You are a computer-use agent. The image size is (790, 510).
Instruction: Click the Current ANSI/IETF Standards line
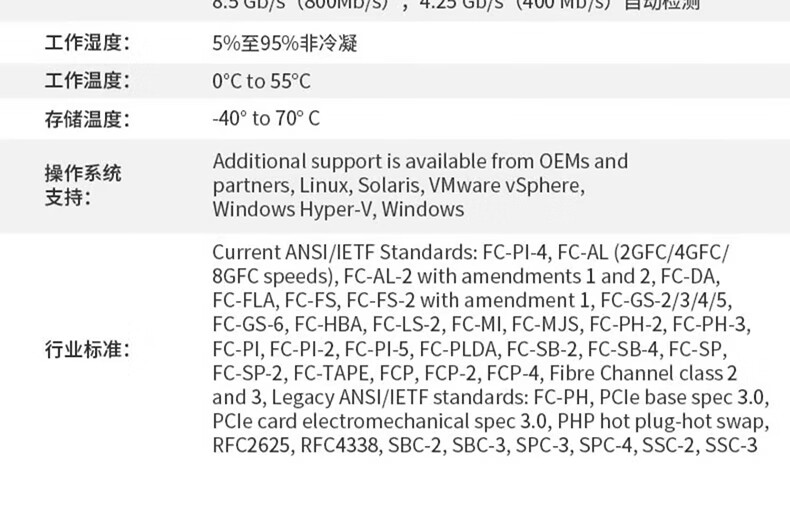pyautogui.click(x=471, y=252)
